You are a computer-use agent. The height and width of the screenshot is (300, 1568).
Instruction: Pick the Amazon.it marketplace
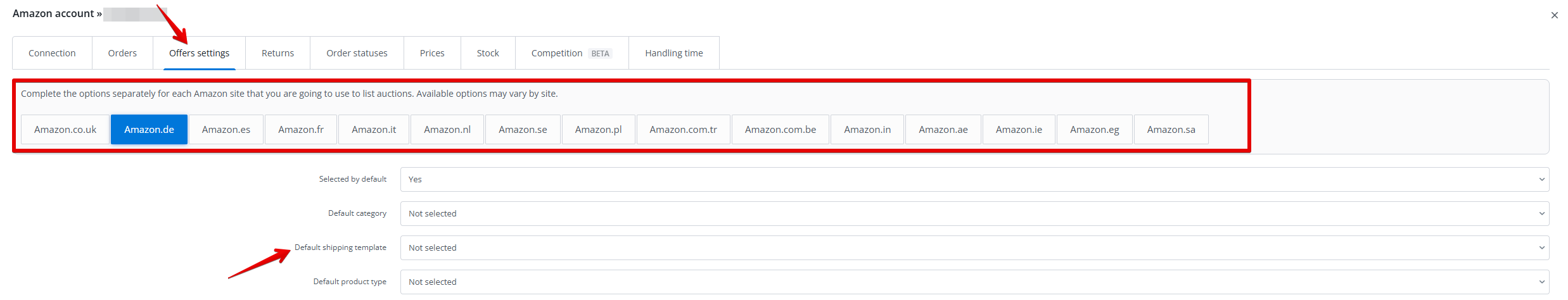click(x=374, y=130)
